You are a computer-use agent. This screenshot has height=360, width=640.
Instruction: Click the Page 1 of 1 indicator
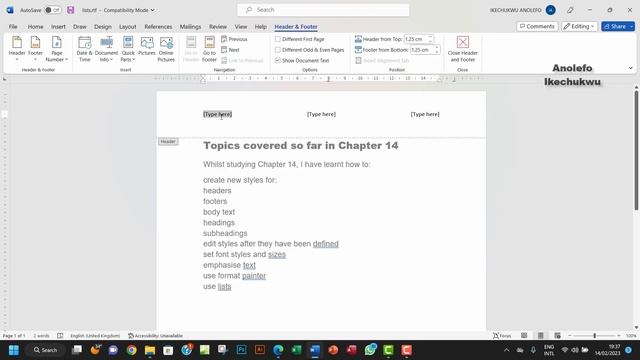(14, 336)
